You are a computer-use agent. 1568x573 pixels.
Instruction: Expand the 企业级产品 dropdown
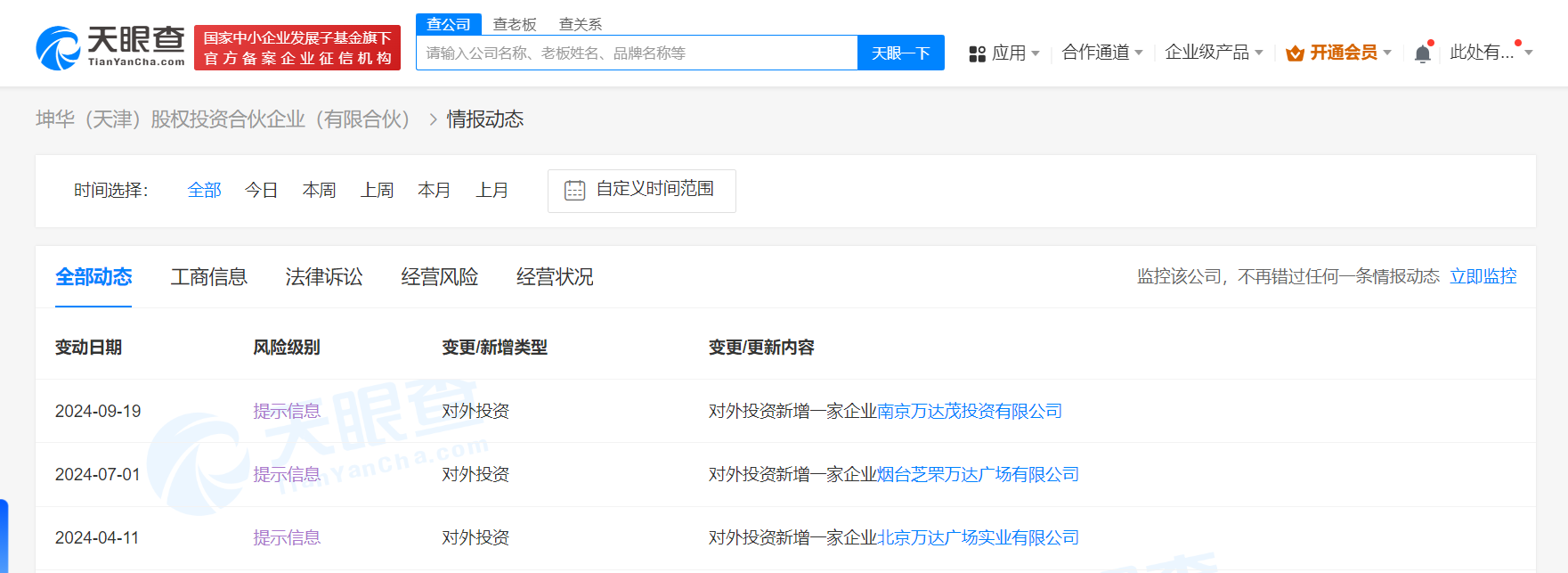pos(1214,53)
